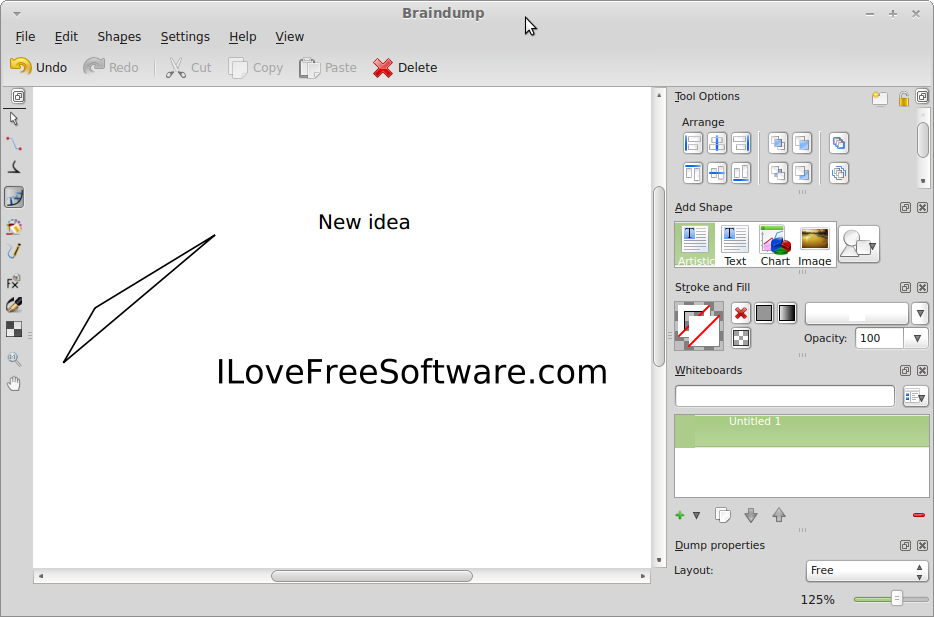Add an Image shape
The image size is (934, 617).
(x=814, y=245)
